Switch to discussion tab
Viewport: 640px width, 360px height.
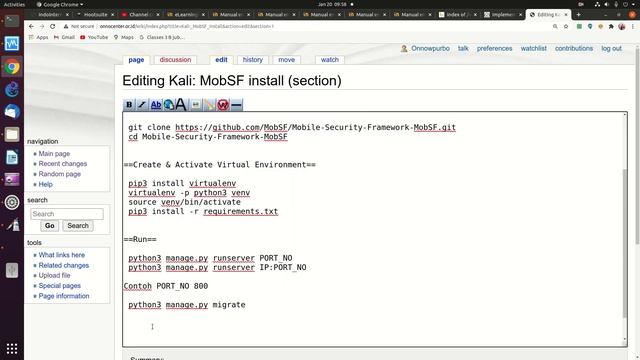pos(176,60)
